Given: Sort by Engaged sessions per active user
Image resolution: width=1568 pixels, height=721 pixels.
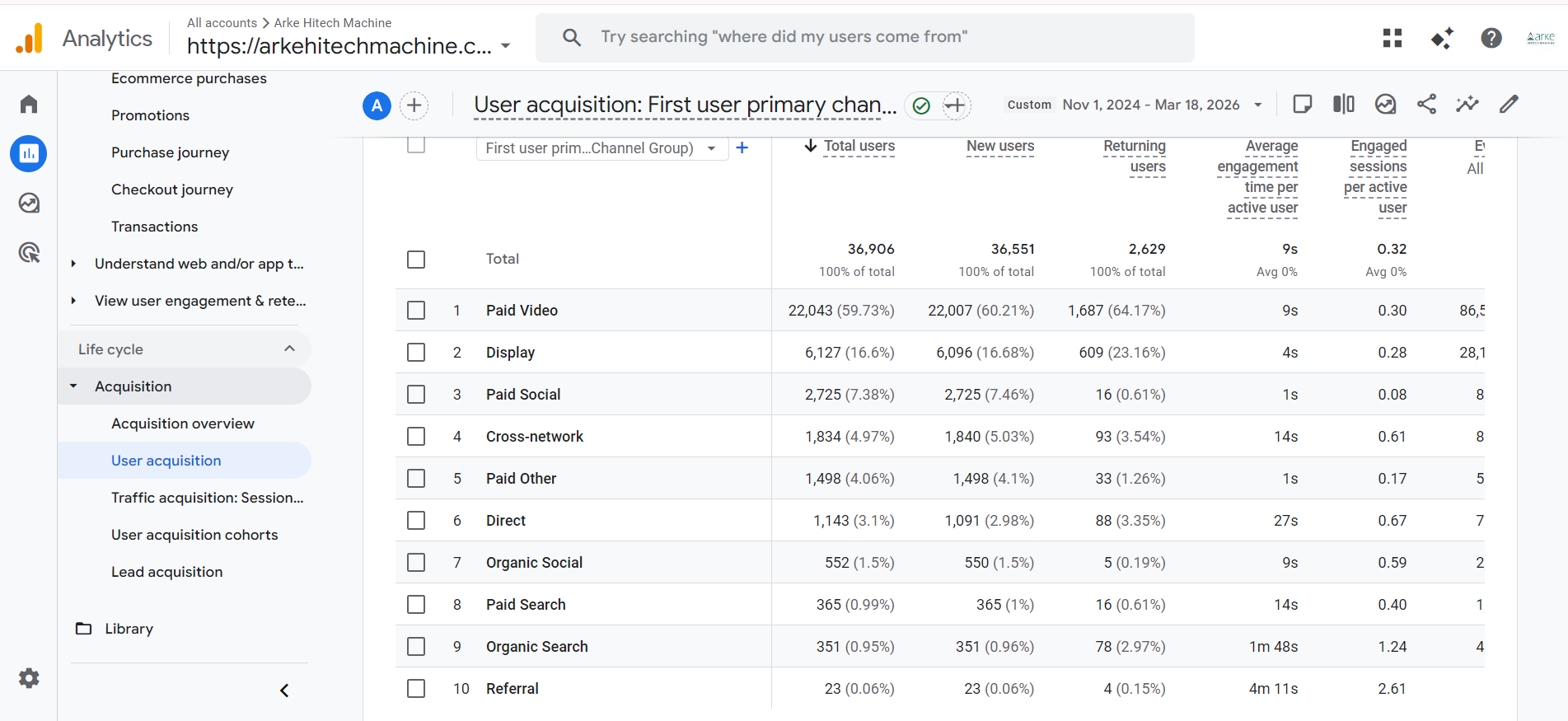Looking at the screenshot, I should click(x=1375, y=177).
